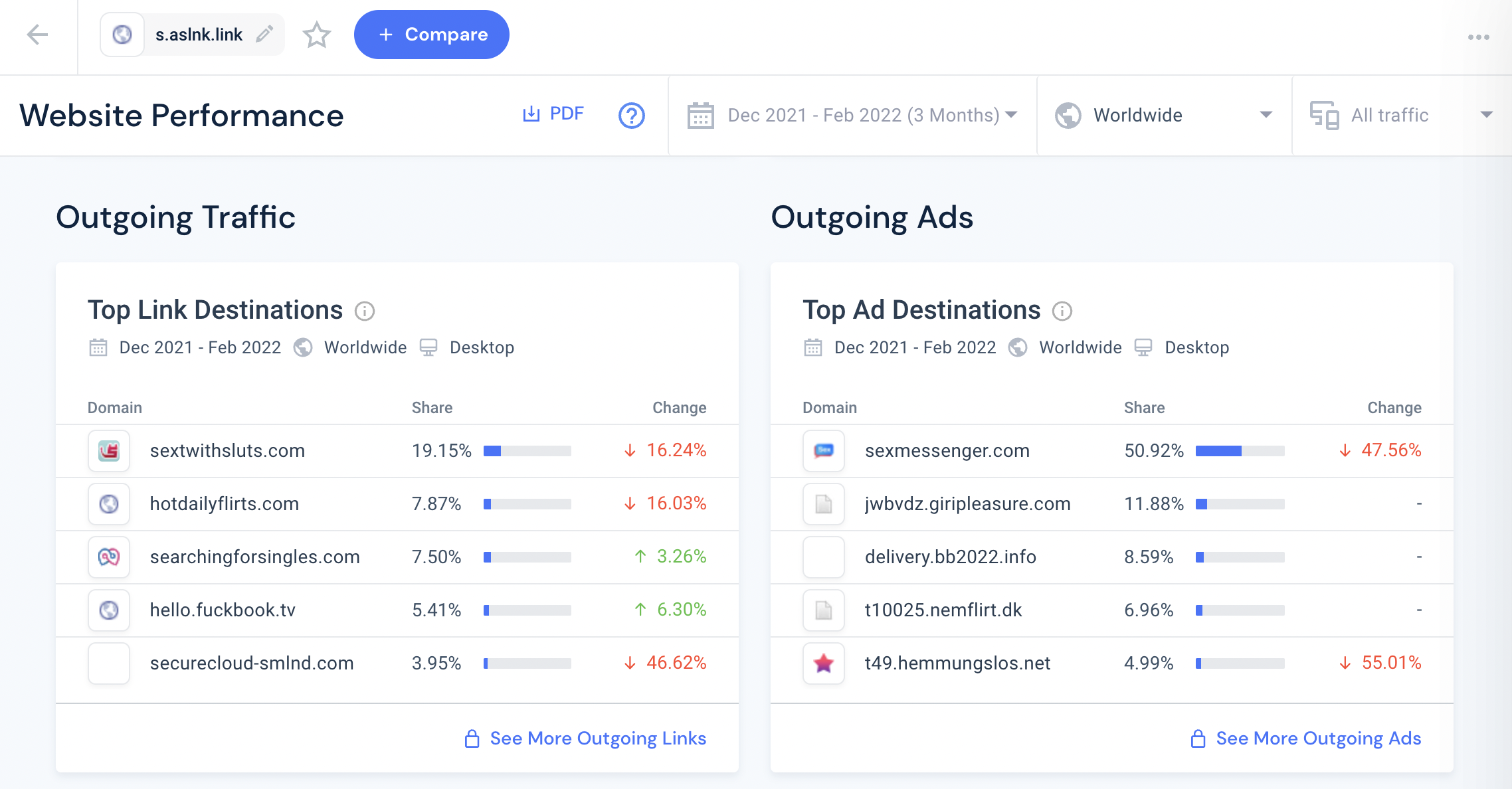
Task: Click the Change column header in Top Ad Destinations
Action: (1394, 408)
